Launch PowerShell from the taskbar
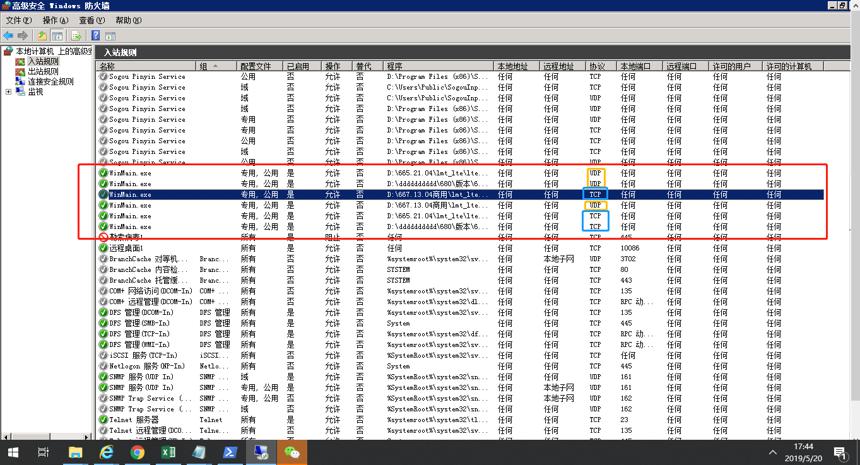Viewport: 860px width, 465px height. [229, 452]
